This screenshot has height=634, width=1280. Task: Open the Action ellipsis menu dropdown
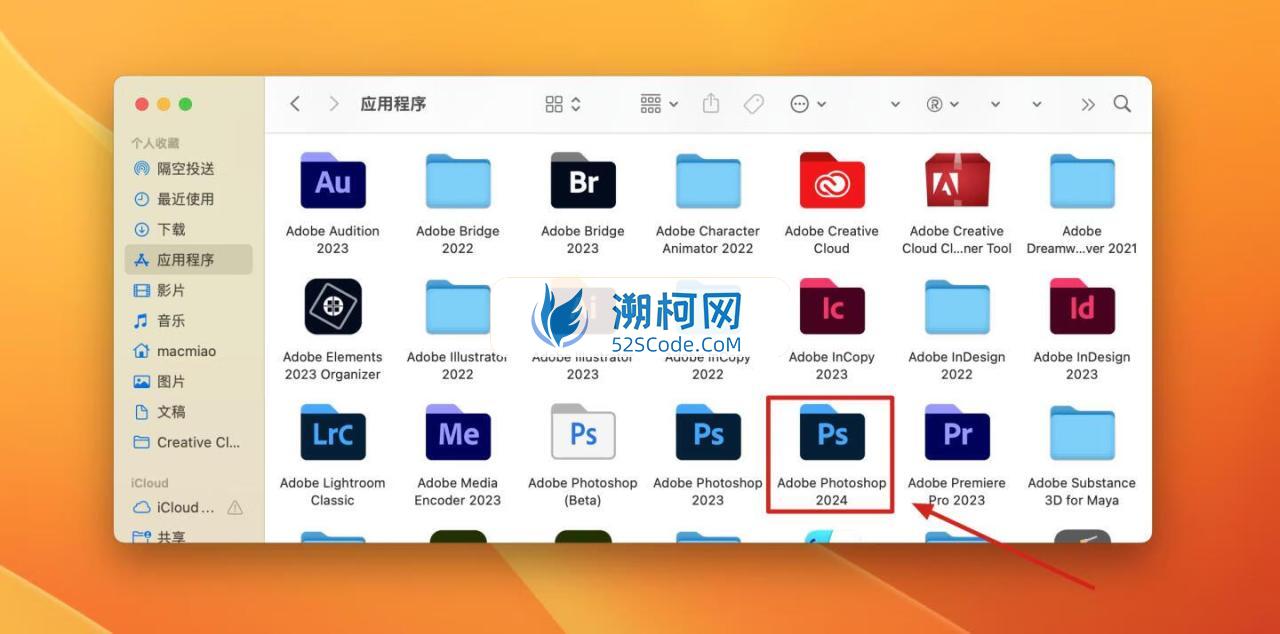click(x=808, y=104)
